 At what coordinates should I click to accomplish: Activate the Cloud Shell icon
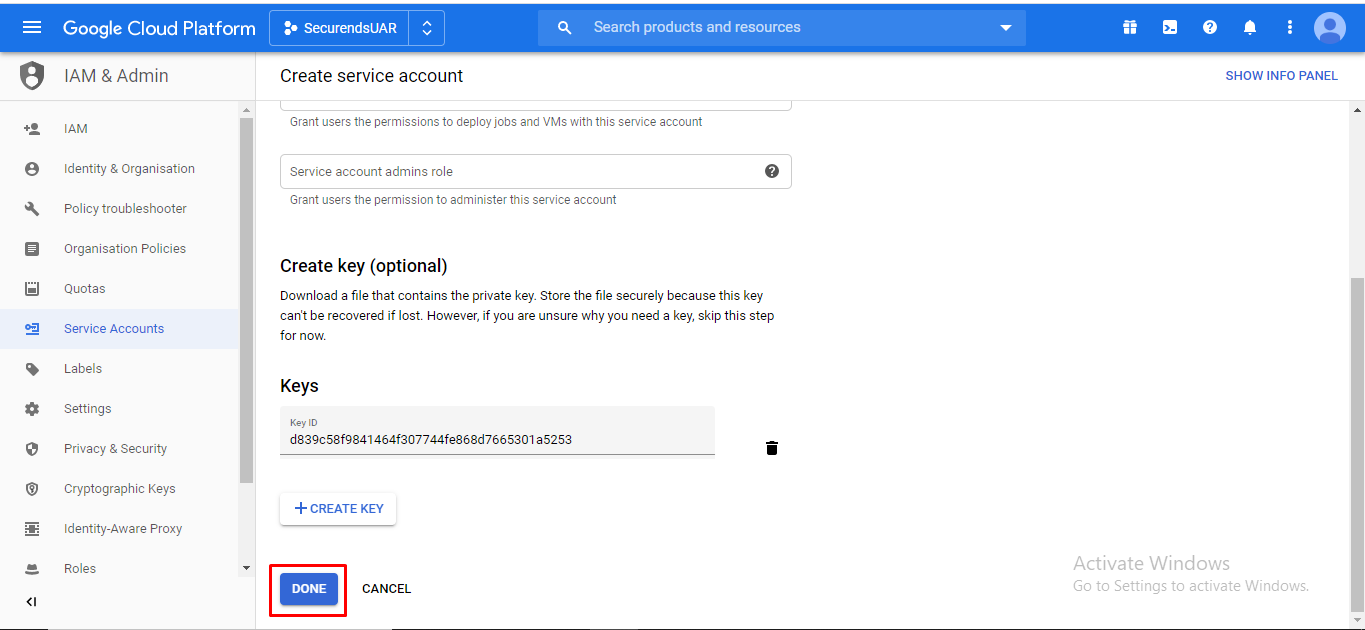(1169, 27)
